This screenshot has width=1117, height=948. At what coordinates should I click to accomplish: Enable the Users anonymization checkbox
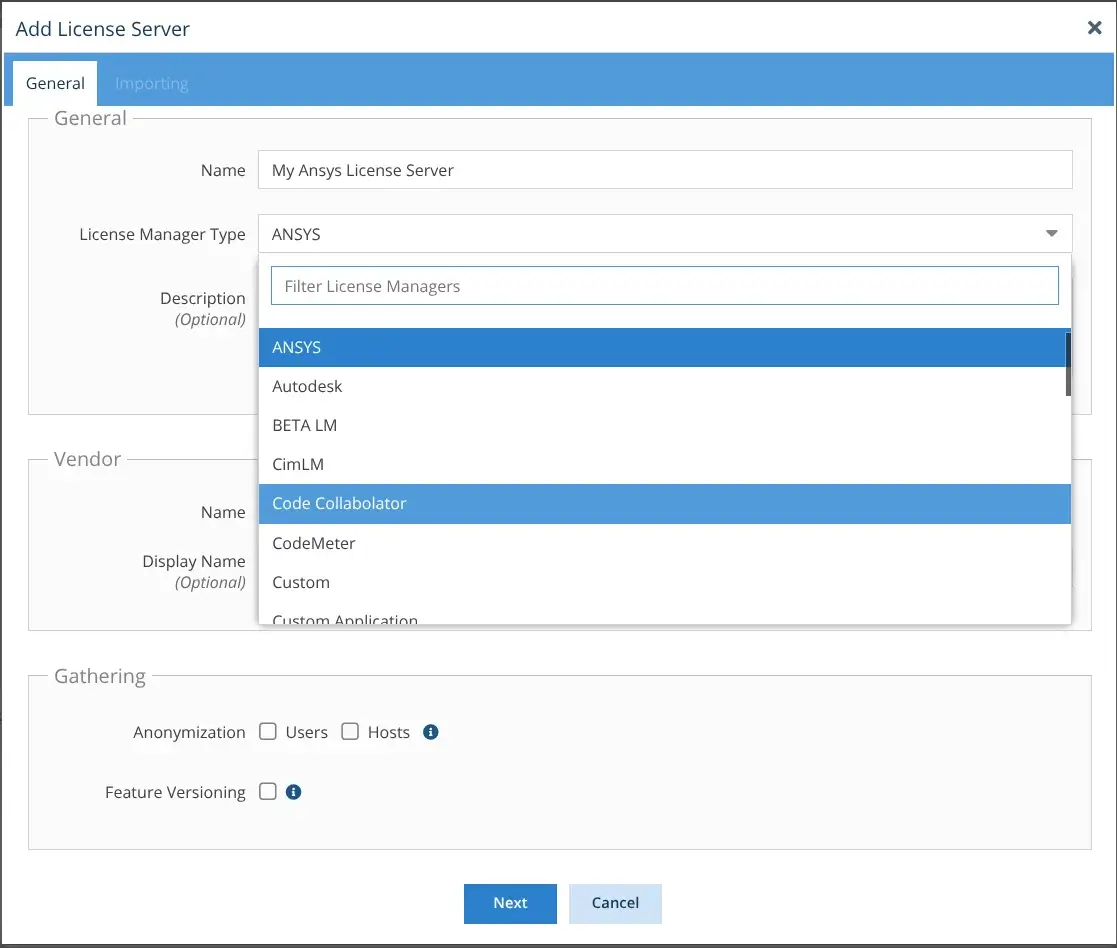pos(267,731)
